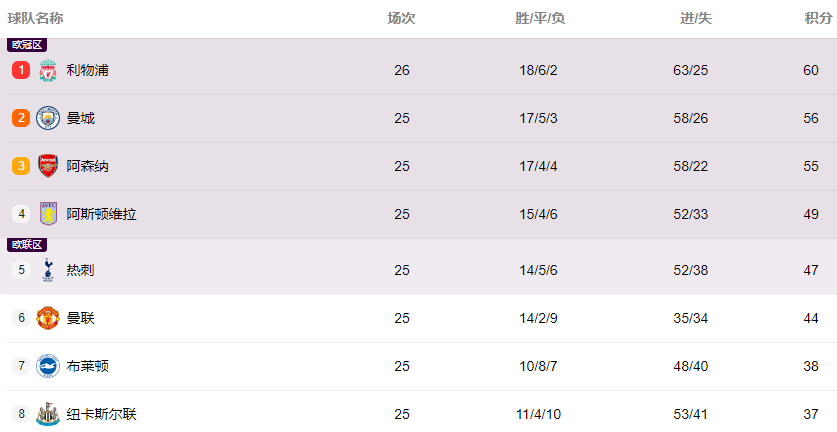This screenshot has width=837, height=432.
Task: Click the Brighton club crest
Action: [x=48, y=366]
